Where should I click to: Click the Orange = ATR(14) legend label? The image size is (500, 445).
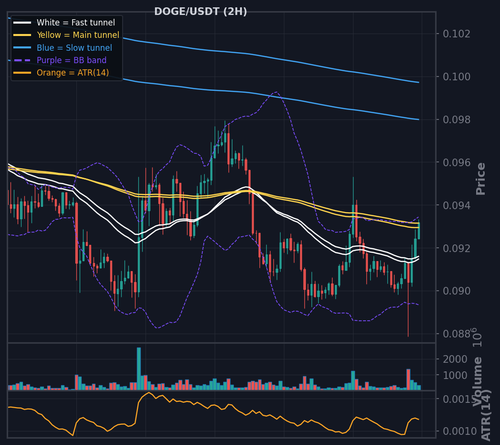coord(73,73)
